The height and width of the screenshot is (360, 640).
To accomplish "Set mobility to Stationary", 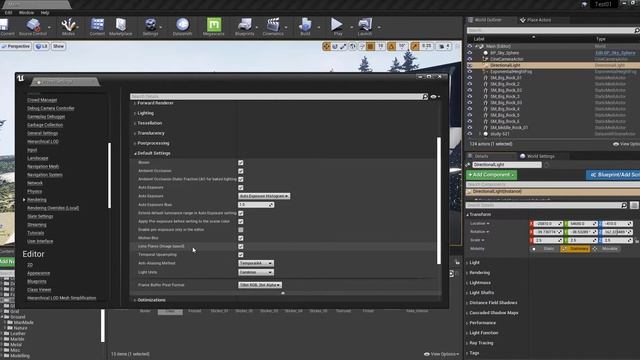I will tap(576, 249).
